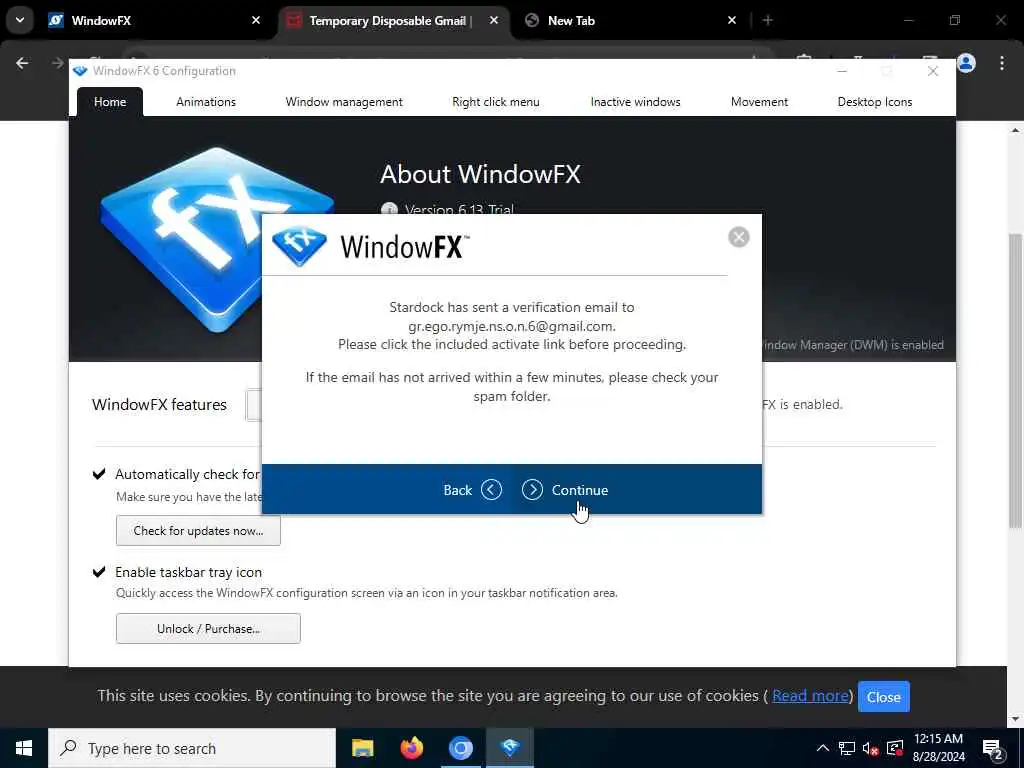Viewport: 1024px width, 768px height.
Task: Click the muted volume tray icon
Action: click(x=870, y=748)
